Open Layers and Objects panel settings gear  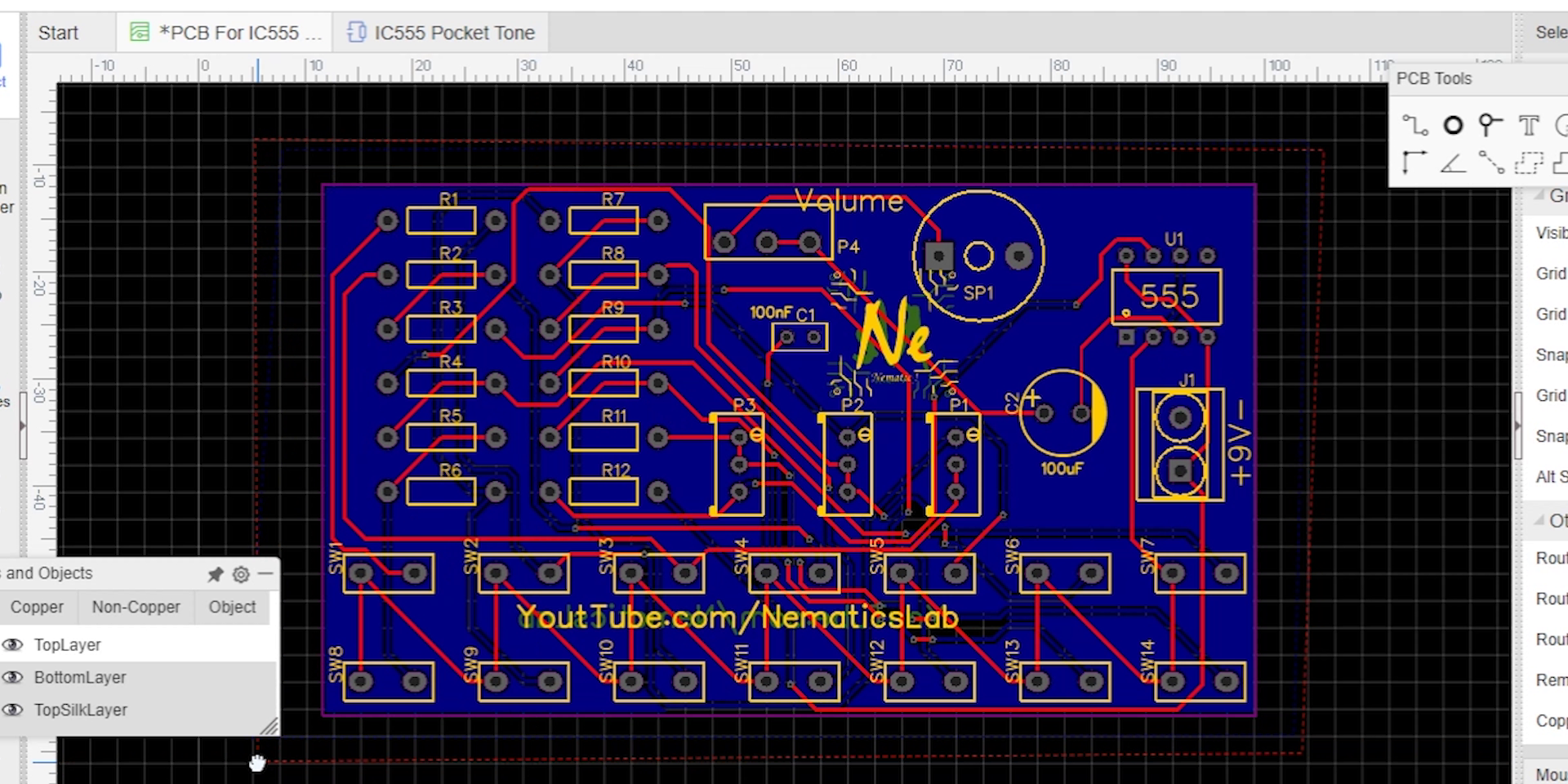click(241, 574)
